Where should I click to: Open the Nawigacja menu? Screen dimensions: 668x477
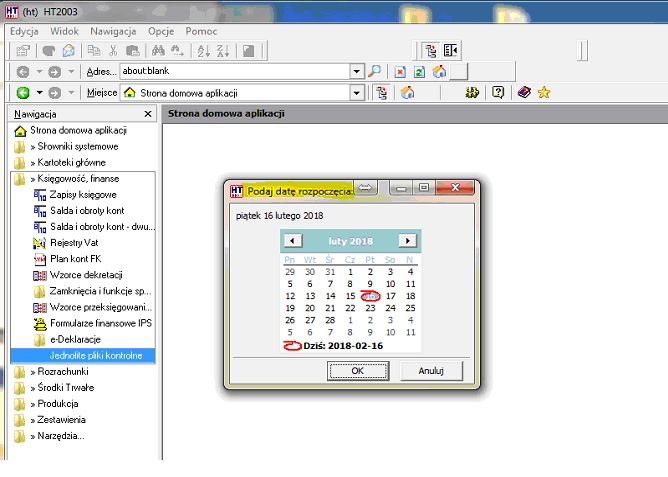point(113,32)
